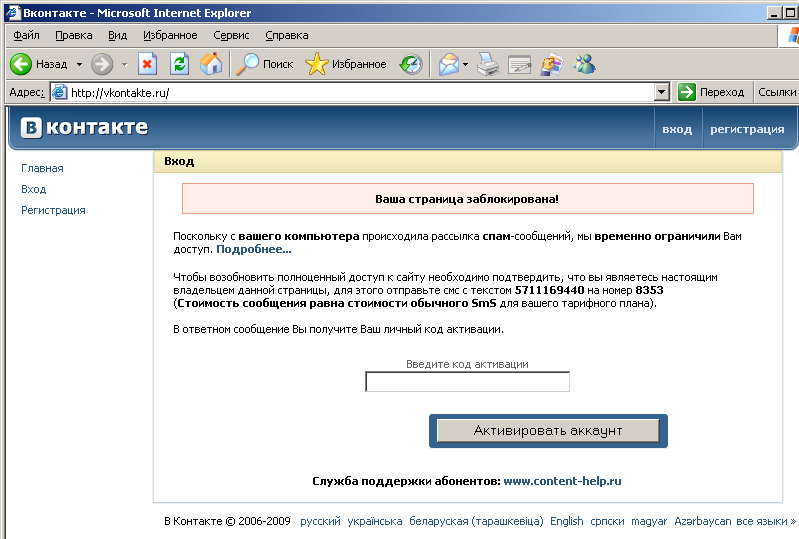
Task: Expand the Mail button dropdown arrow
Action: pyautogui.click(x=465, y=64)
